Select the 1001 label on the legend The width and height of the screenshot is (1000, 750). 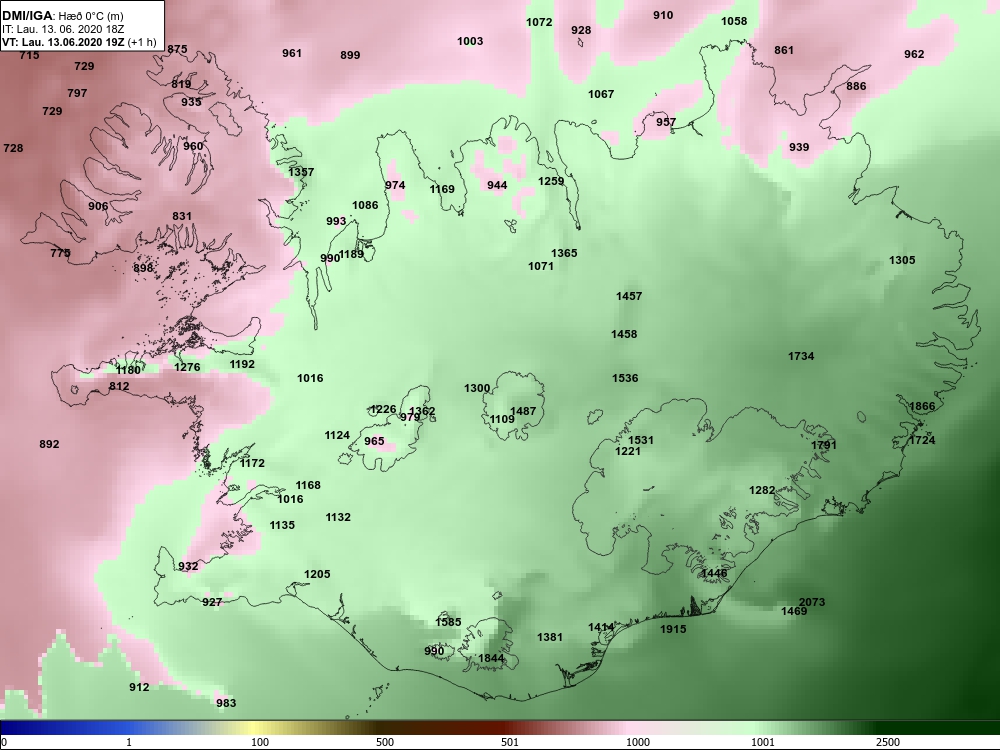click(x=763, y=742)
